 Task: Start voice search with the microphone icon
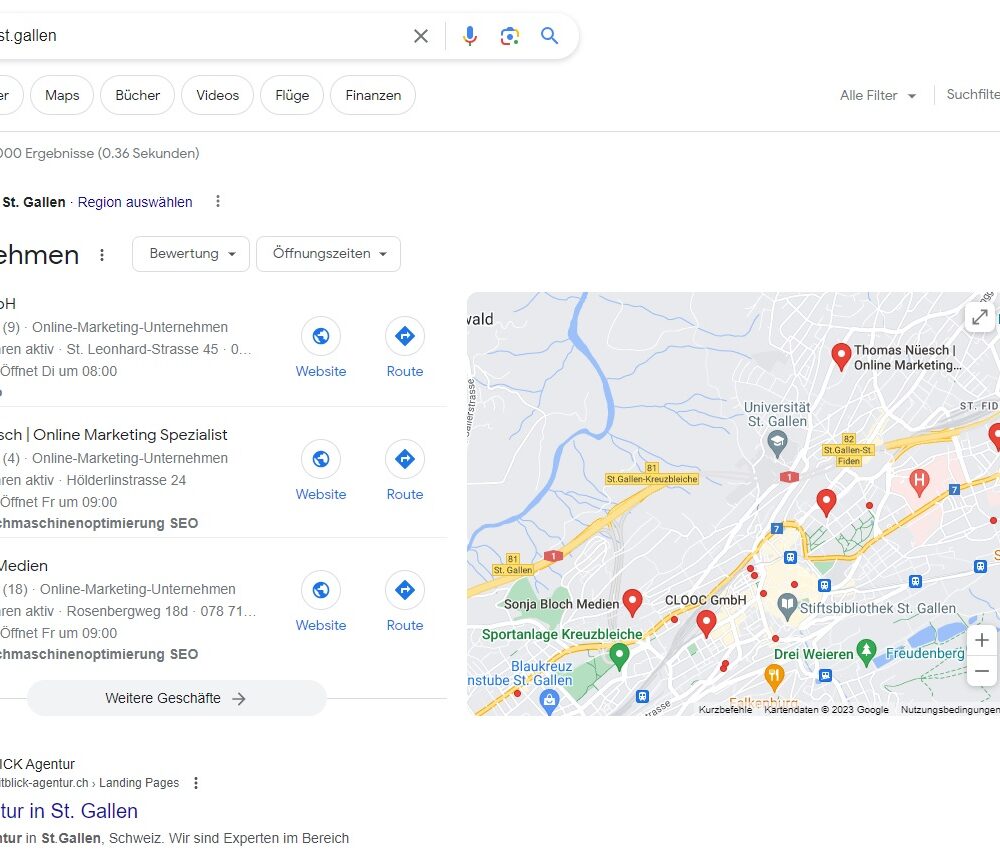tap(469, 36)
